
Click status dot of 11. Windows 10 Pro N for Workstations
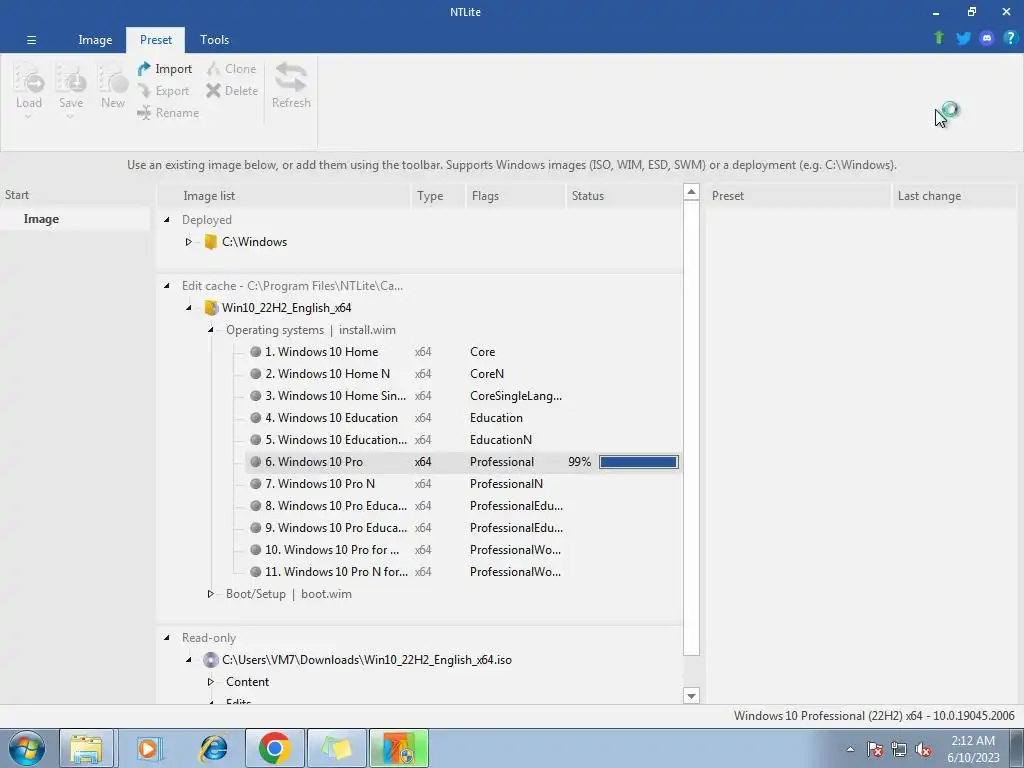click(255, 572)
